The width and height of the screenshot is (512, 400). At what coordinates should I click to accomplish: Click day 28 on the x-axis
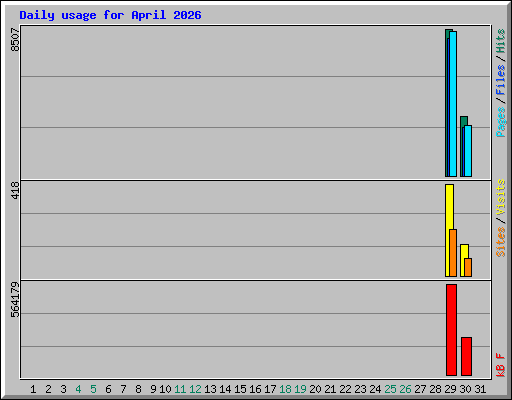tap(435, 389)
